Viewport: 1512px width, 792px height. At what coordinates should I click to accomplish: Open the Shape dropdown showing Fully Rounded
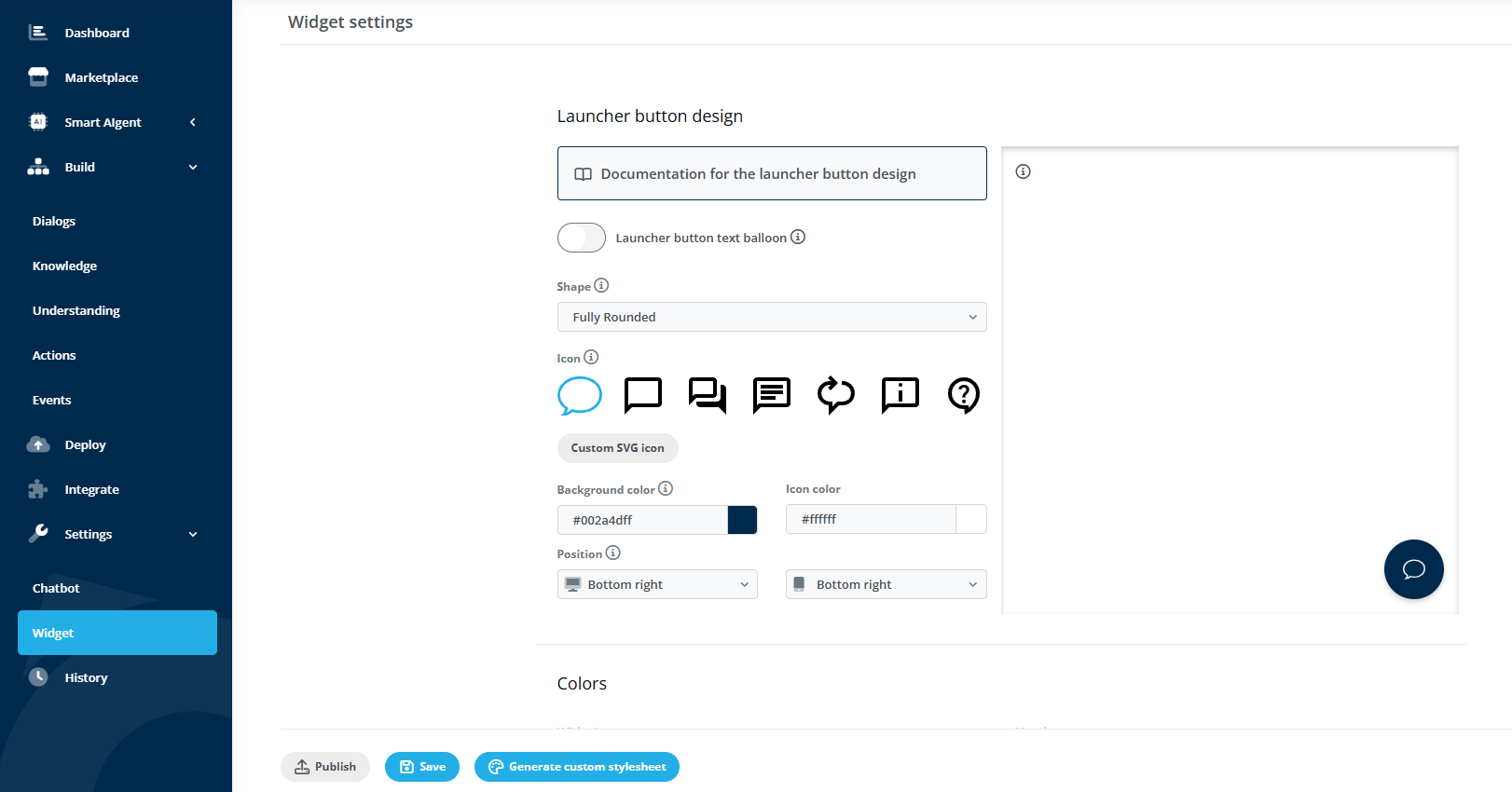click(772, 317)
